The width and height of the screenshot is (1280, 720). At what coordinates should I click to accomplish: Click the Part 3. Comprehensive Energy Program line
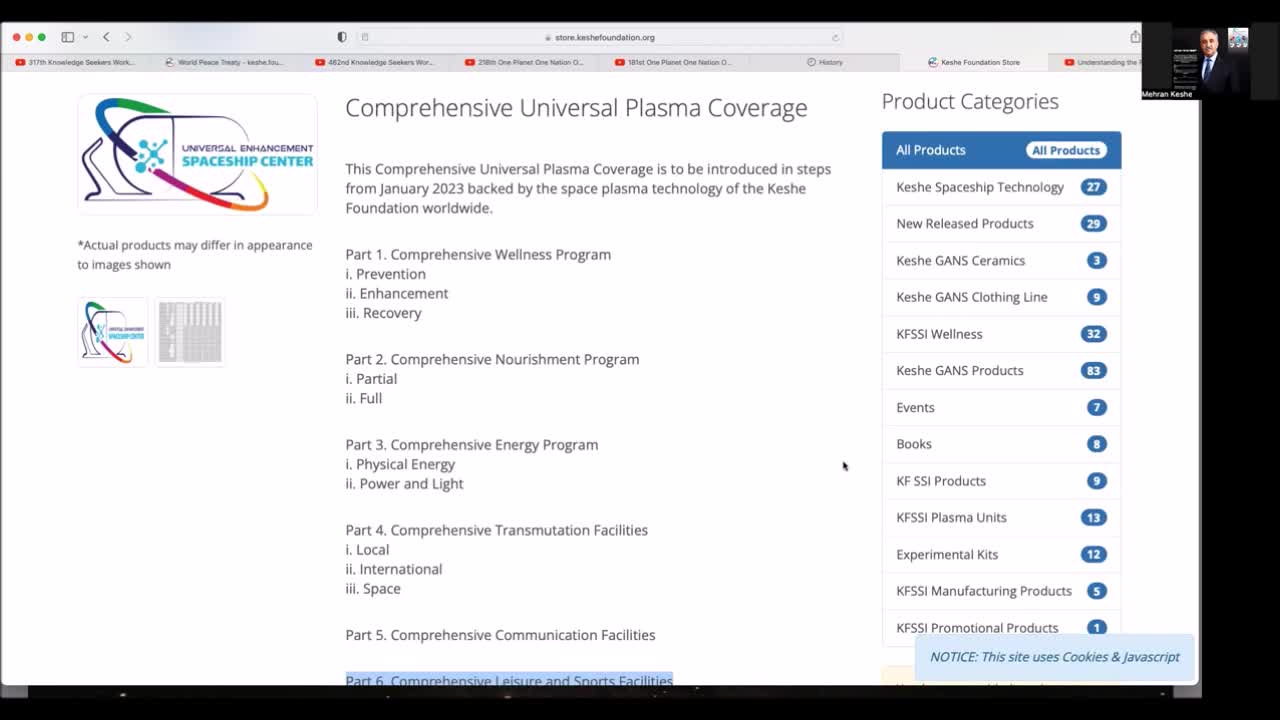[472, 445]
